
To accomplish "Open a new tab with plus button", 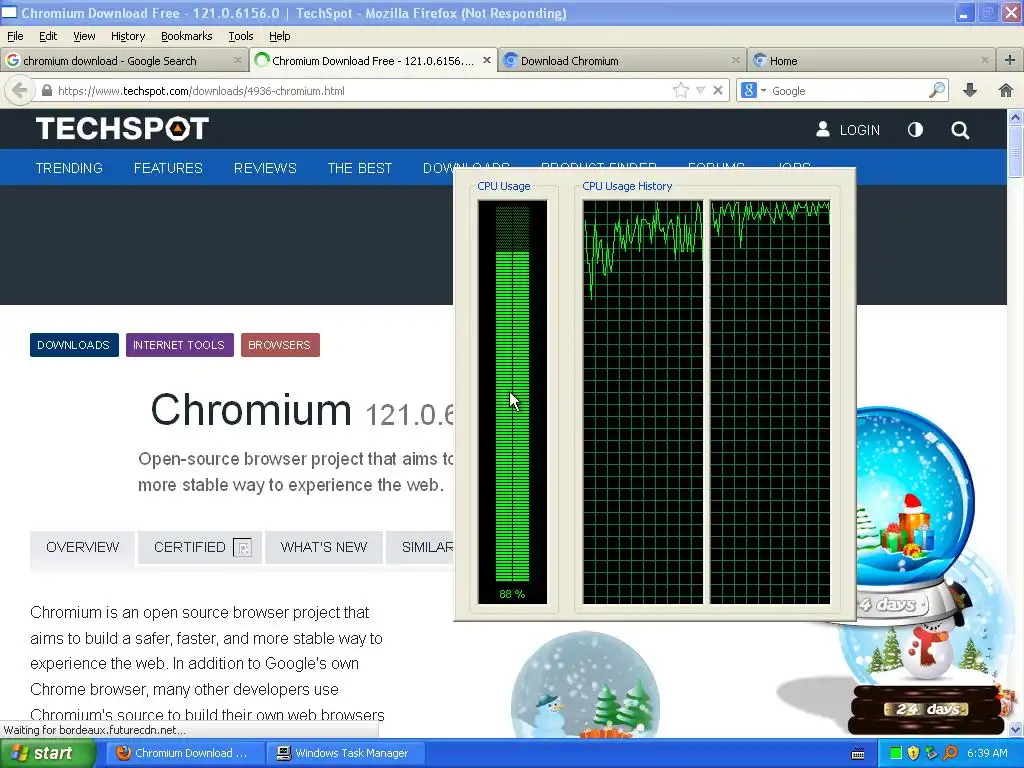I will [x=1010, y=60].
